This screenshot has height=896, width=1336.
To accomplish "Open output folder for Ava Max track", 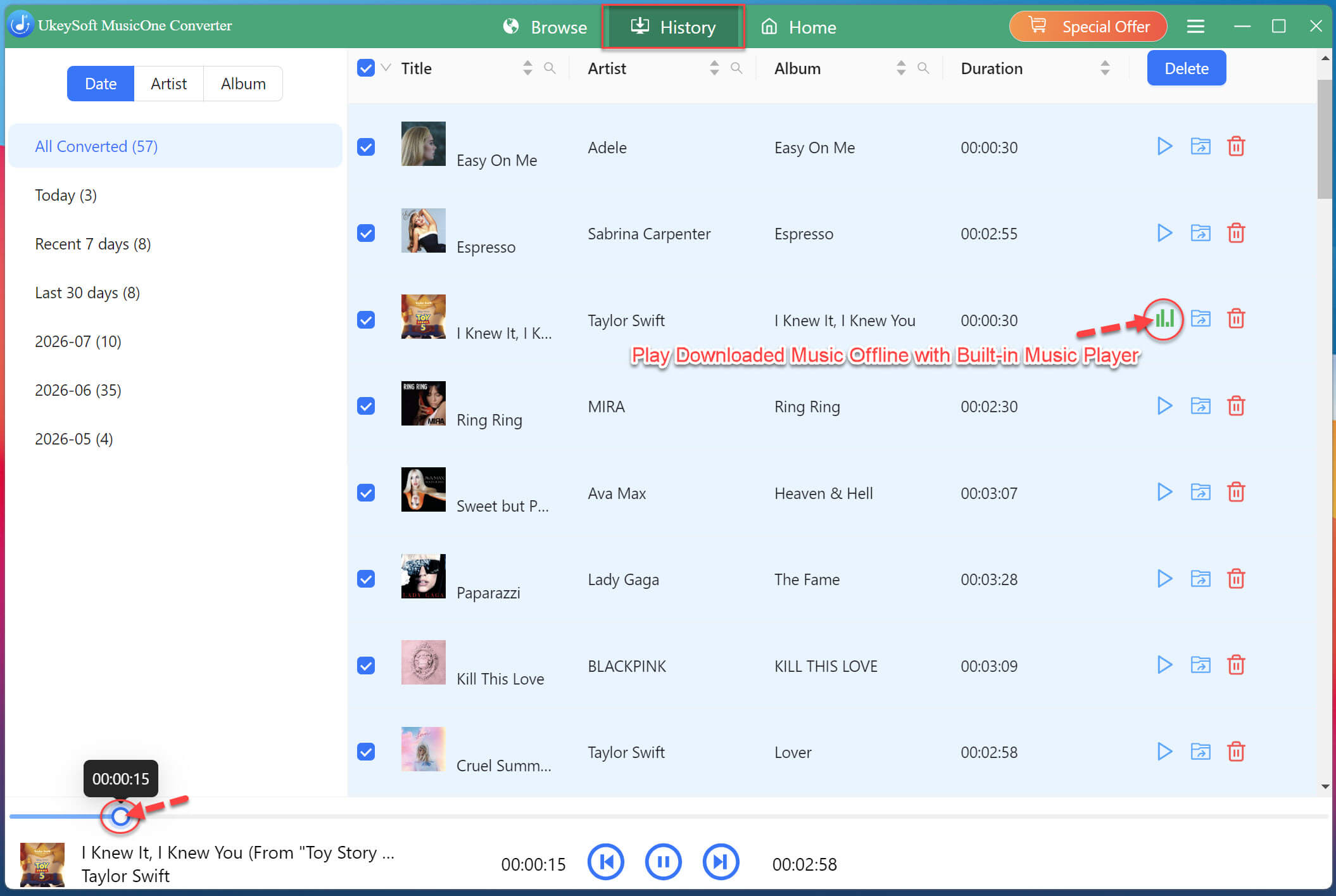I will (1200, 492).
